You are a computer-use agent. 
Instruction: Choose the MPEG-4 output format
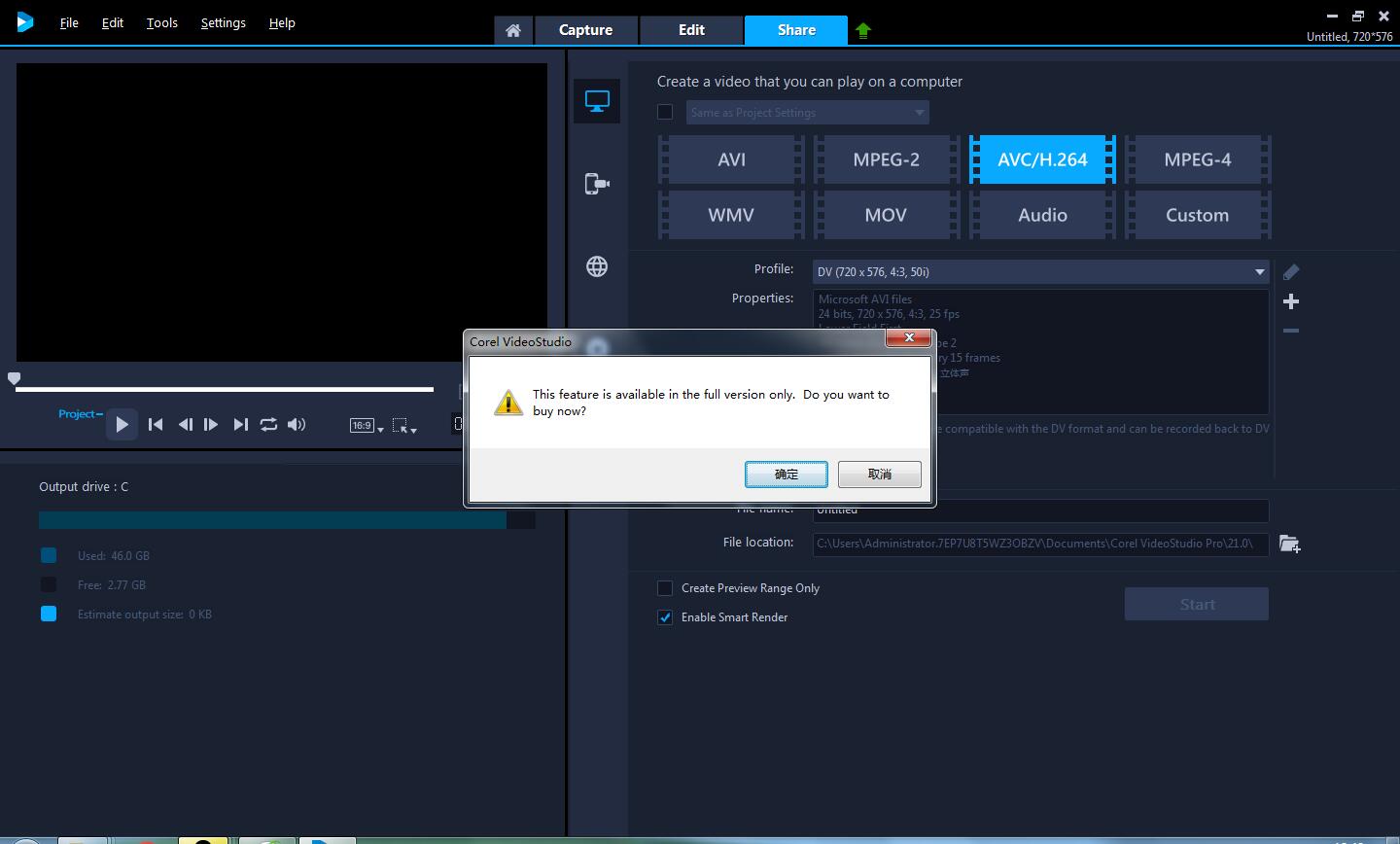pos(1198,159)
